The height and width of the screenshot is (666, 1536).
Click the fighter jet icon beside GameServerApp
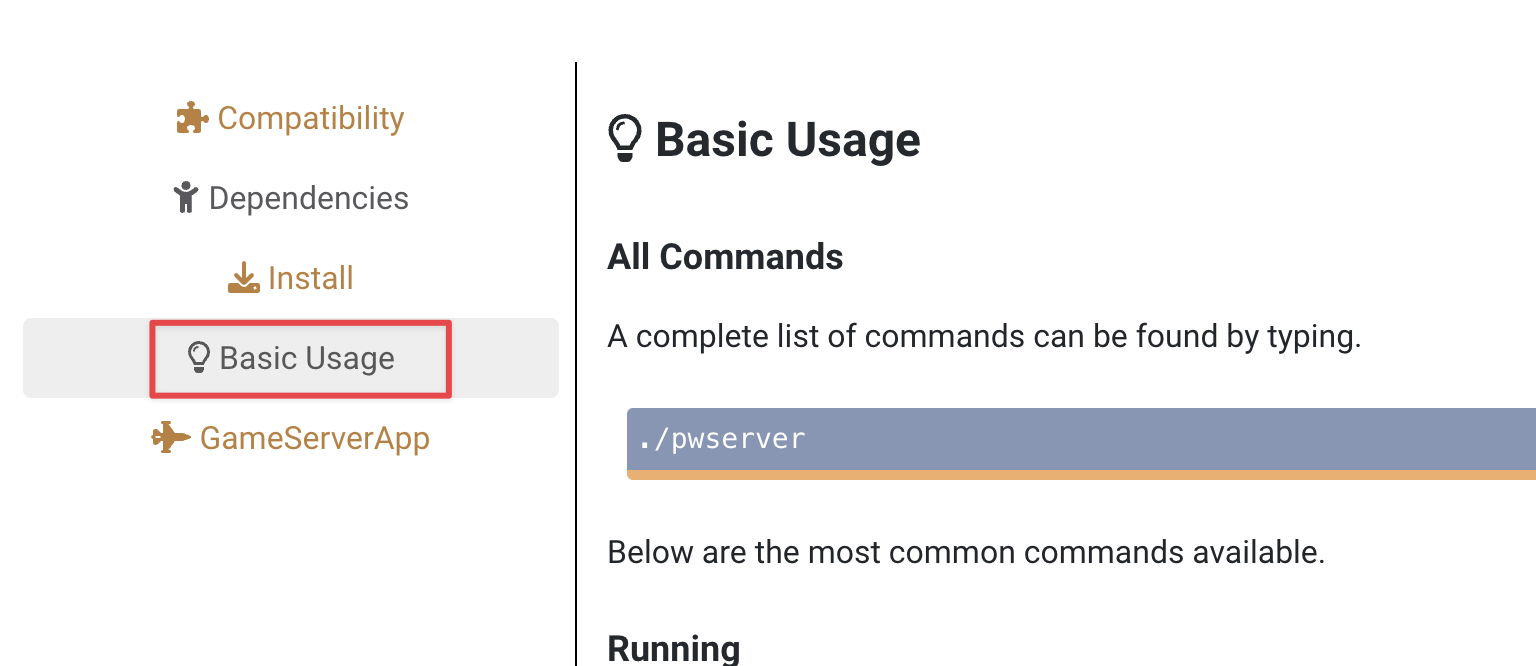[170, 438]
